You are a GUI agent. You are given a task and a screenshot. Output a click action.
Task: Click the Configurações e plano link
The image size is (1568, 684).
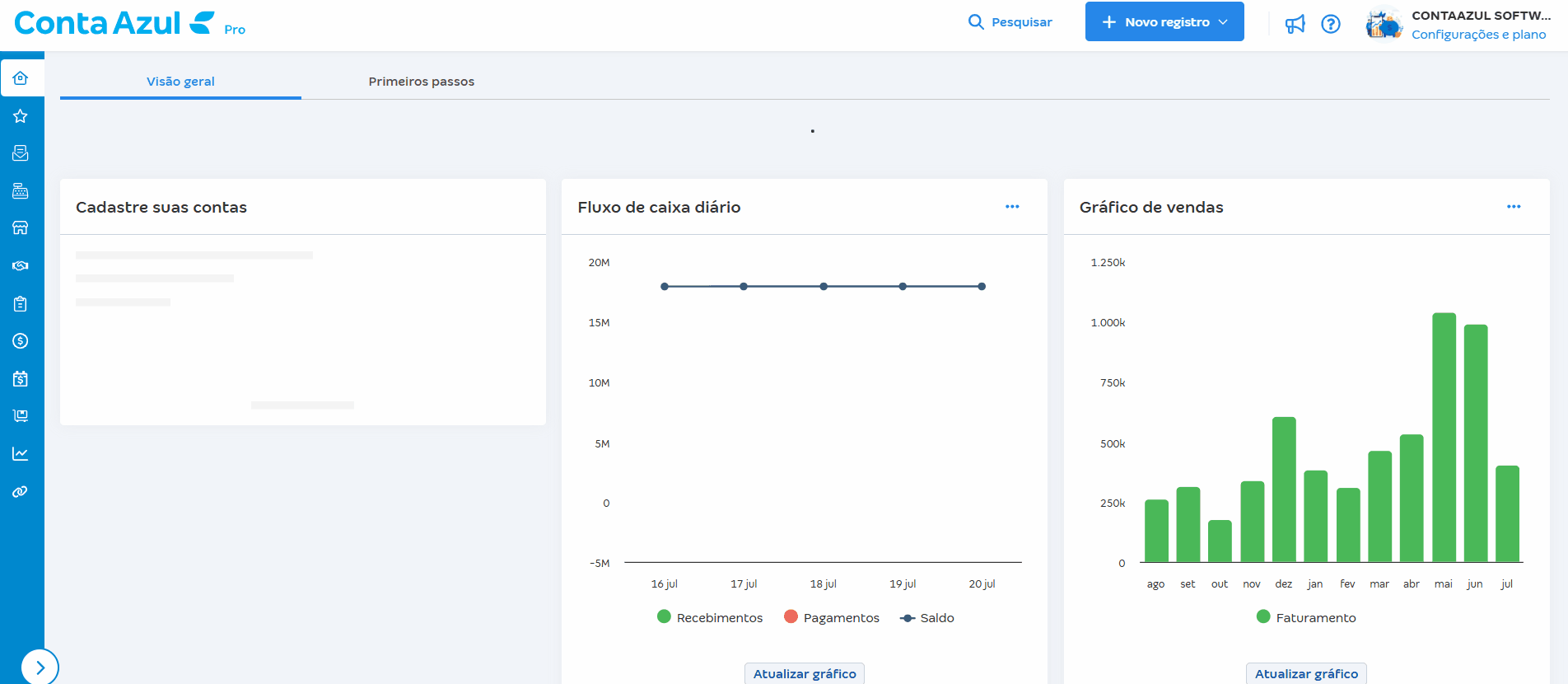point(1478,35)
